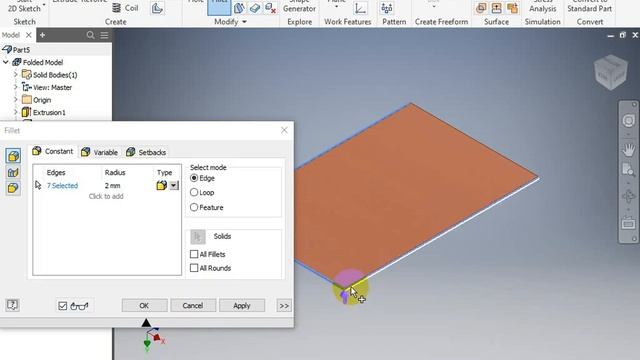Viewport: 640px width, 360px height.
Task: Expand the Solid Bodies(1) node
Action: click(x=16, y=75)
